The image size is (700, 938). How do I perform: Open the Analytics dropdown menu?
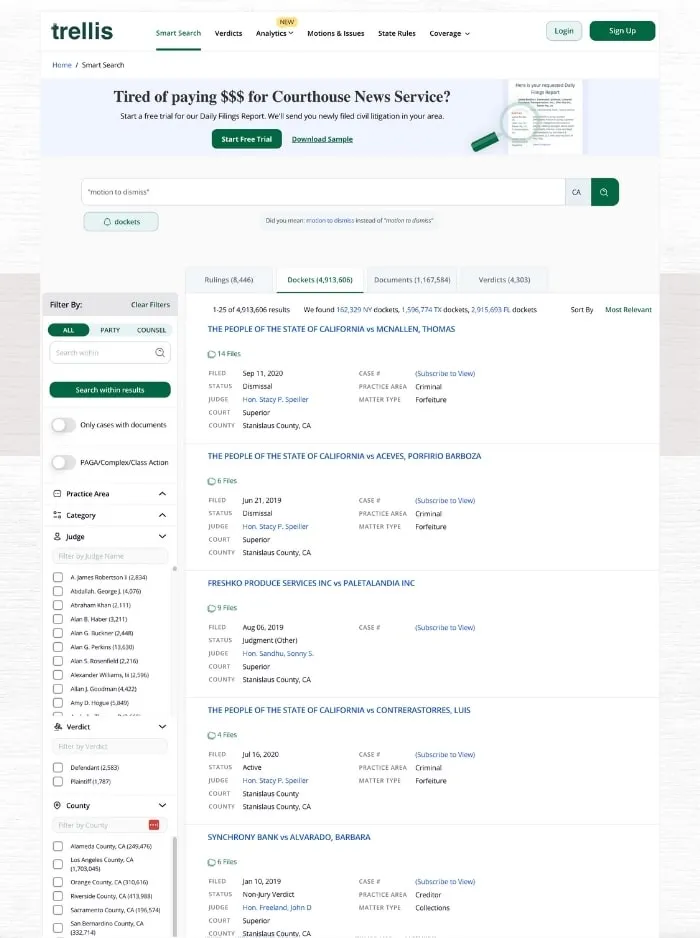pos(275,34)
